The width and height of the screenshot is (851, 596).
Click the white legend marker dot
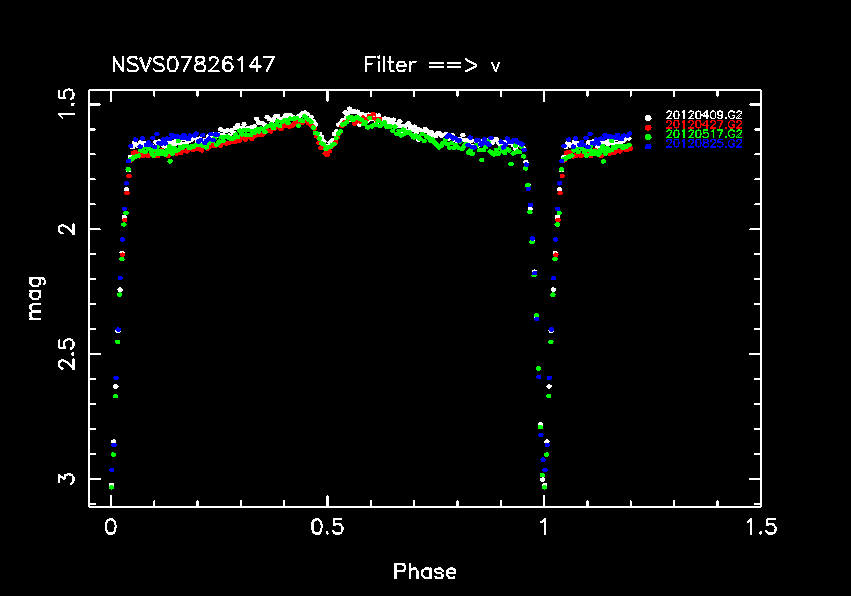click(x=648, y=116)
